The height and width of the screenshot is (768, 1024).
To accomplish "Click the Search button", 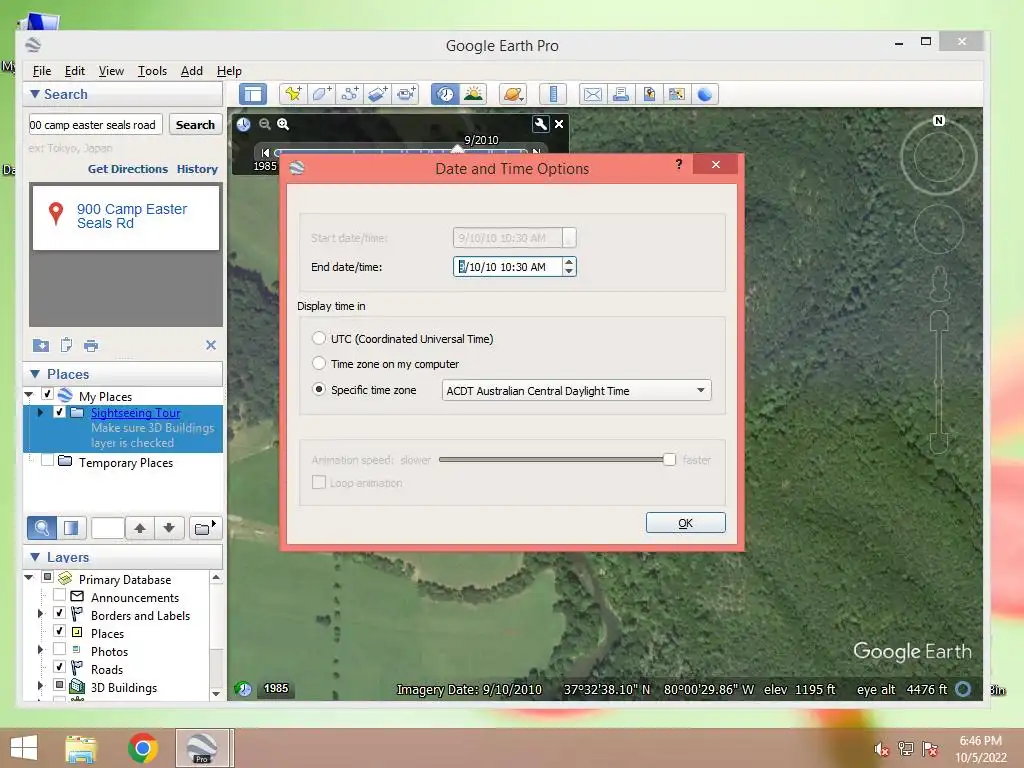I will click(195, 125).
